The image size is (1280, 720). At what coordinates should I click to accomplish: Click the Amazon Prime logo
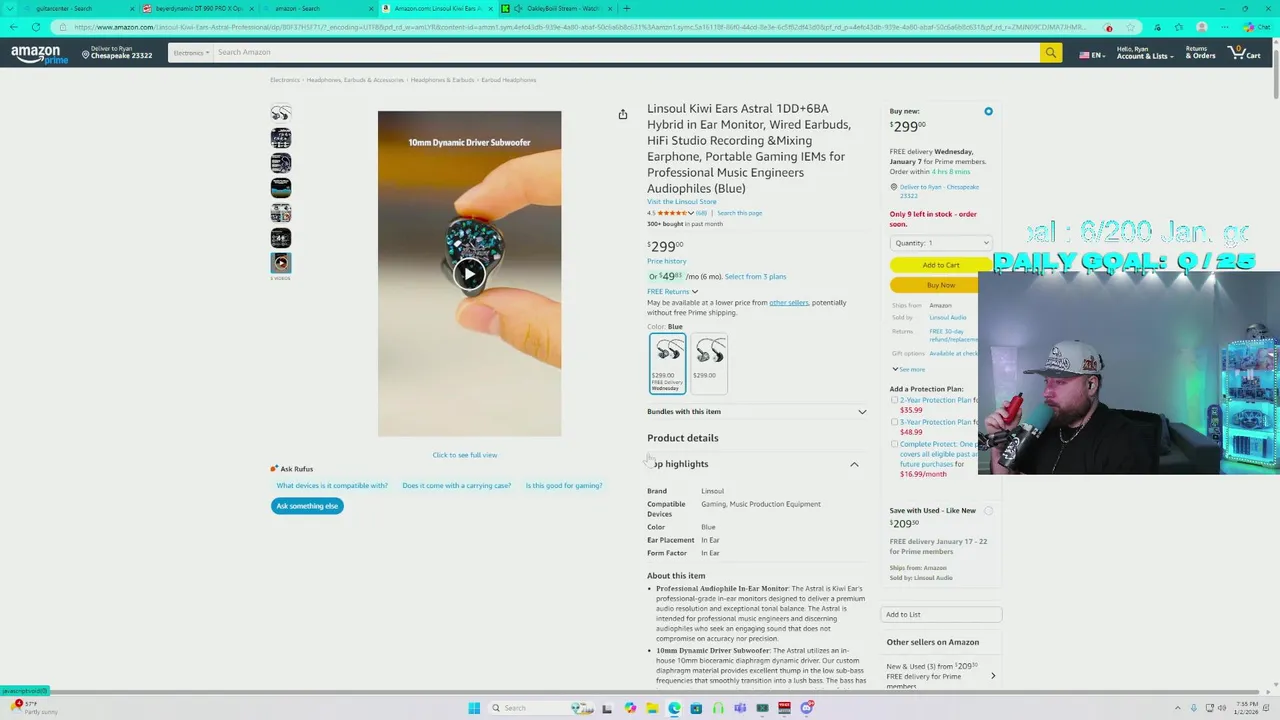tap(40, 54)
